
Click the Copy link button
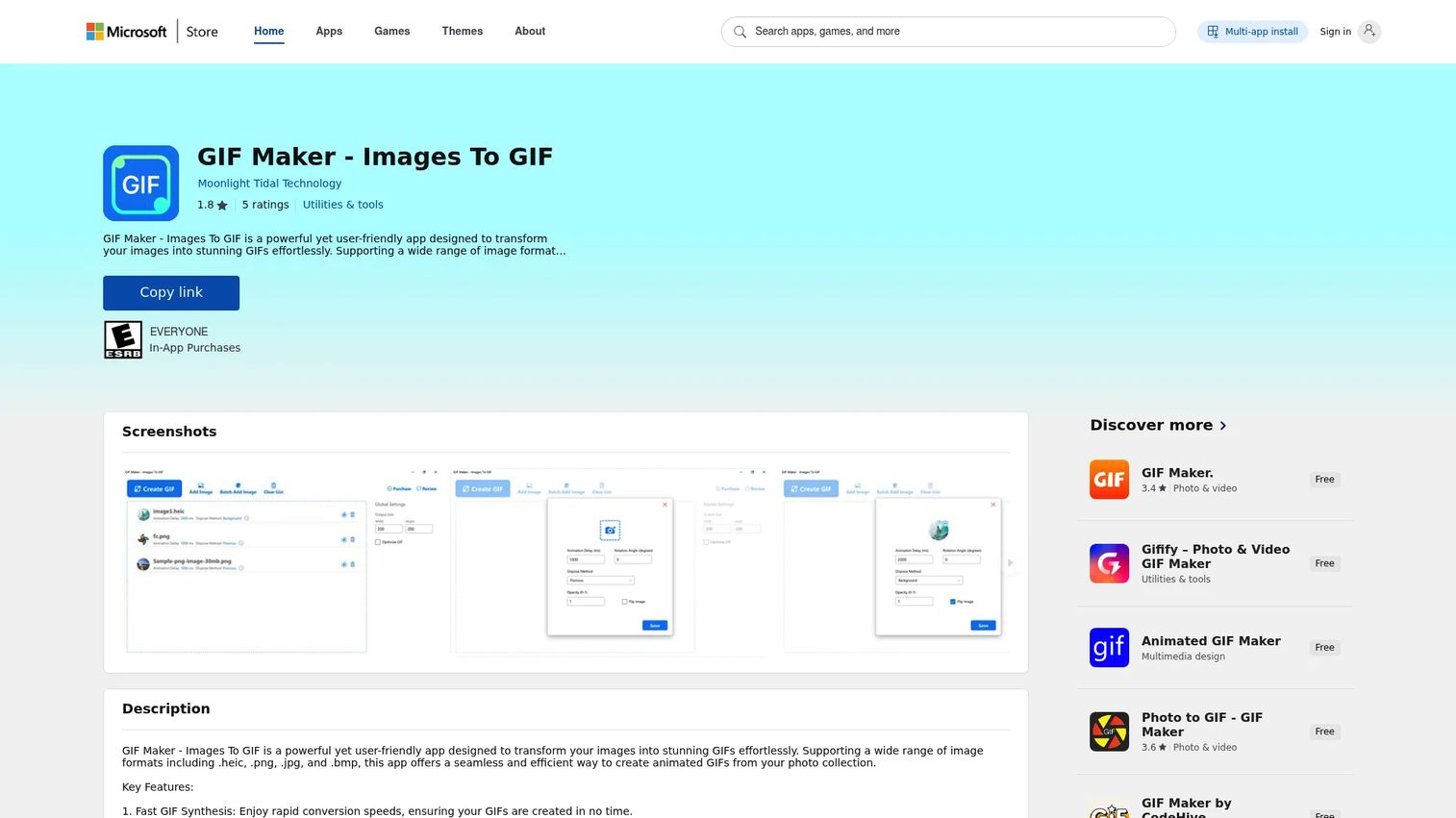[171, 293]
